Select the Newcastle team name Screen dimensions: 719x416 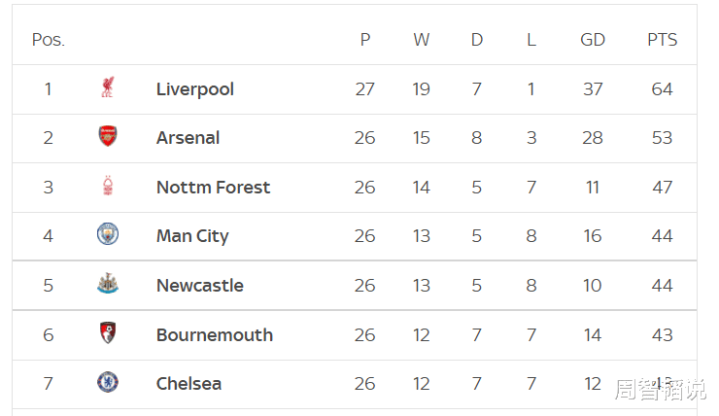200,285
